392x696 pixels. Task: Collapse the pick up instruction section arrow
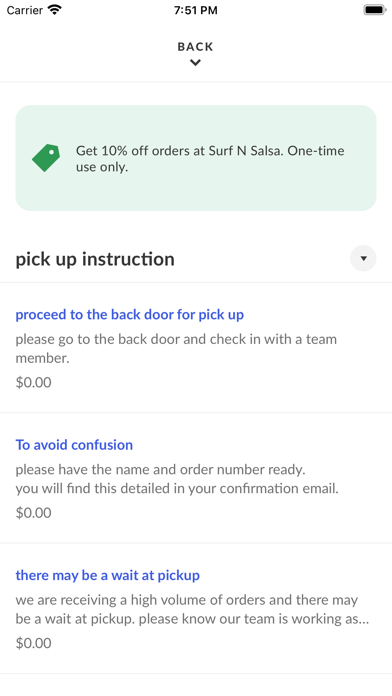(363, 258)
